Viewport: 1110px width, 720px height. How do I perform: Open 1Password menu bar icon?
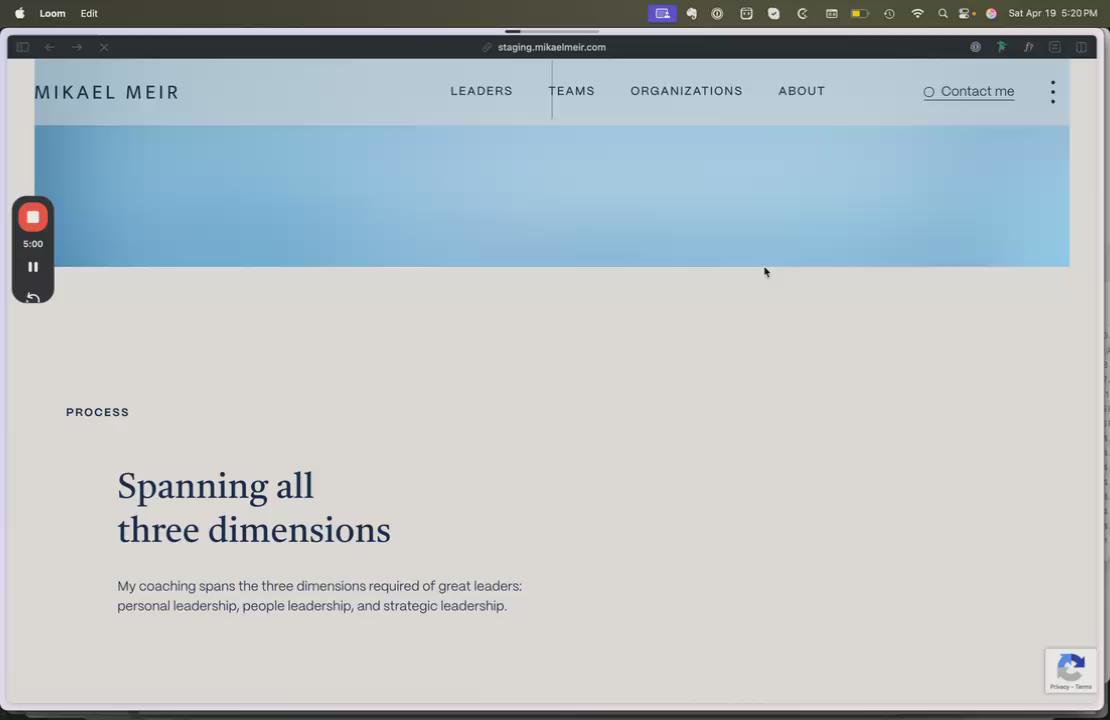pyautogui.click(x=717, y=13)
